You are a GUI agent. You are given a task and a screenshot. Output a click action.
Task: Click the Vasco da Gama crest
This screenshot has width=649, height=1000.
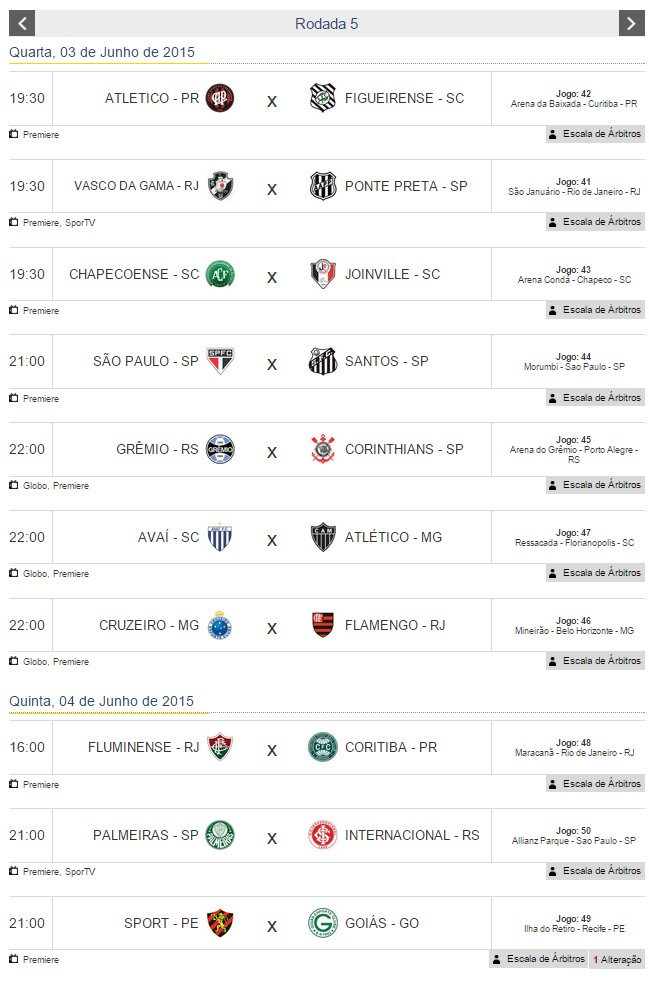[220, 186]
